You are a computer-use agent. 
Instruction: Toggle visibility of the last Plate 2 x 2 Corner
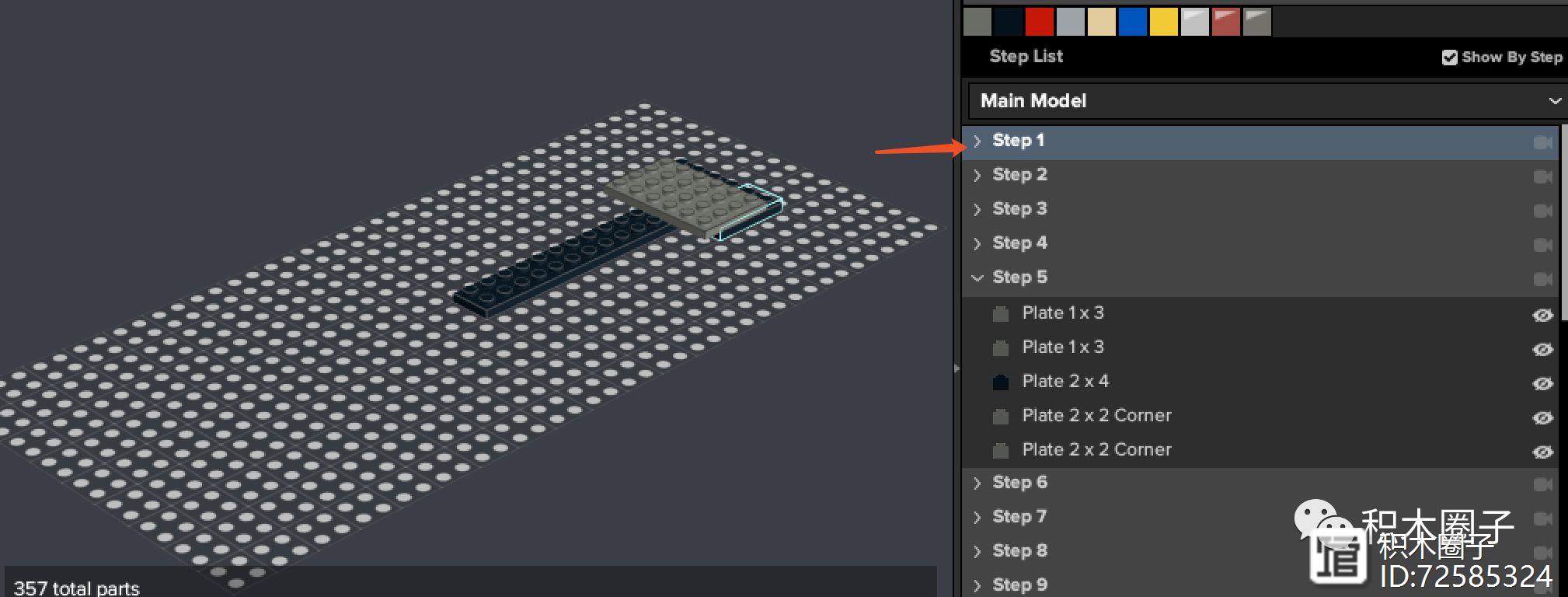(x=1542, y=452)
